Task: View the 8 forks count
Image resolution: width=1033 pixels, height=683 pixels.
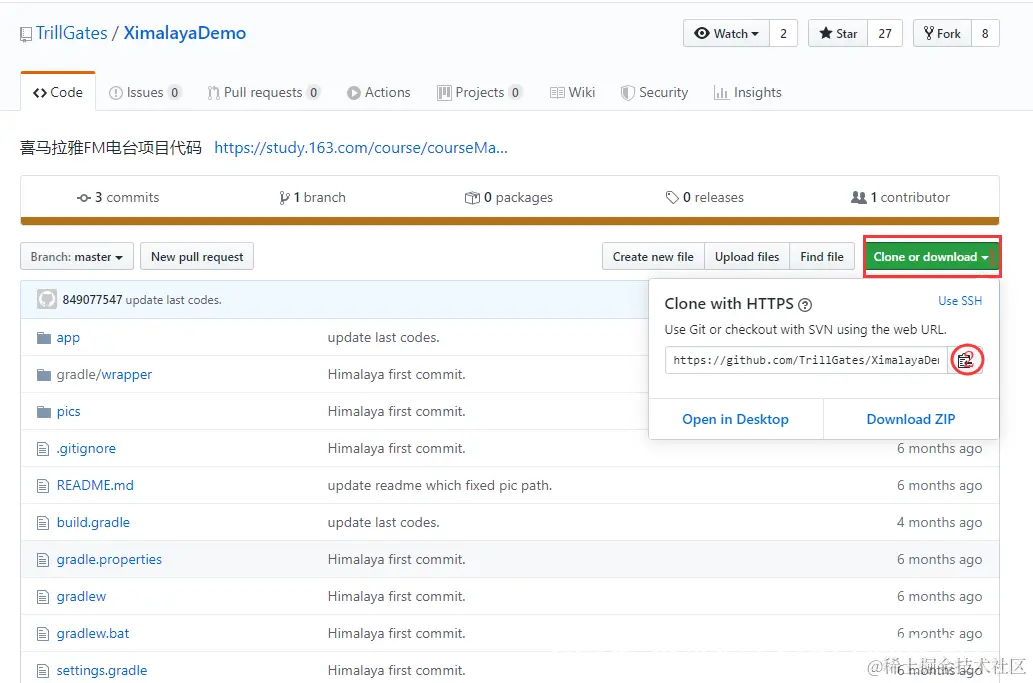Action: [x=985, y=34]
